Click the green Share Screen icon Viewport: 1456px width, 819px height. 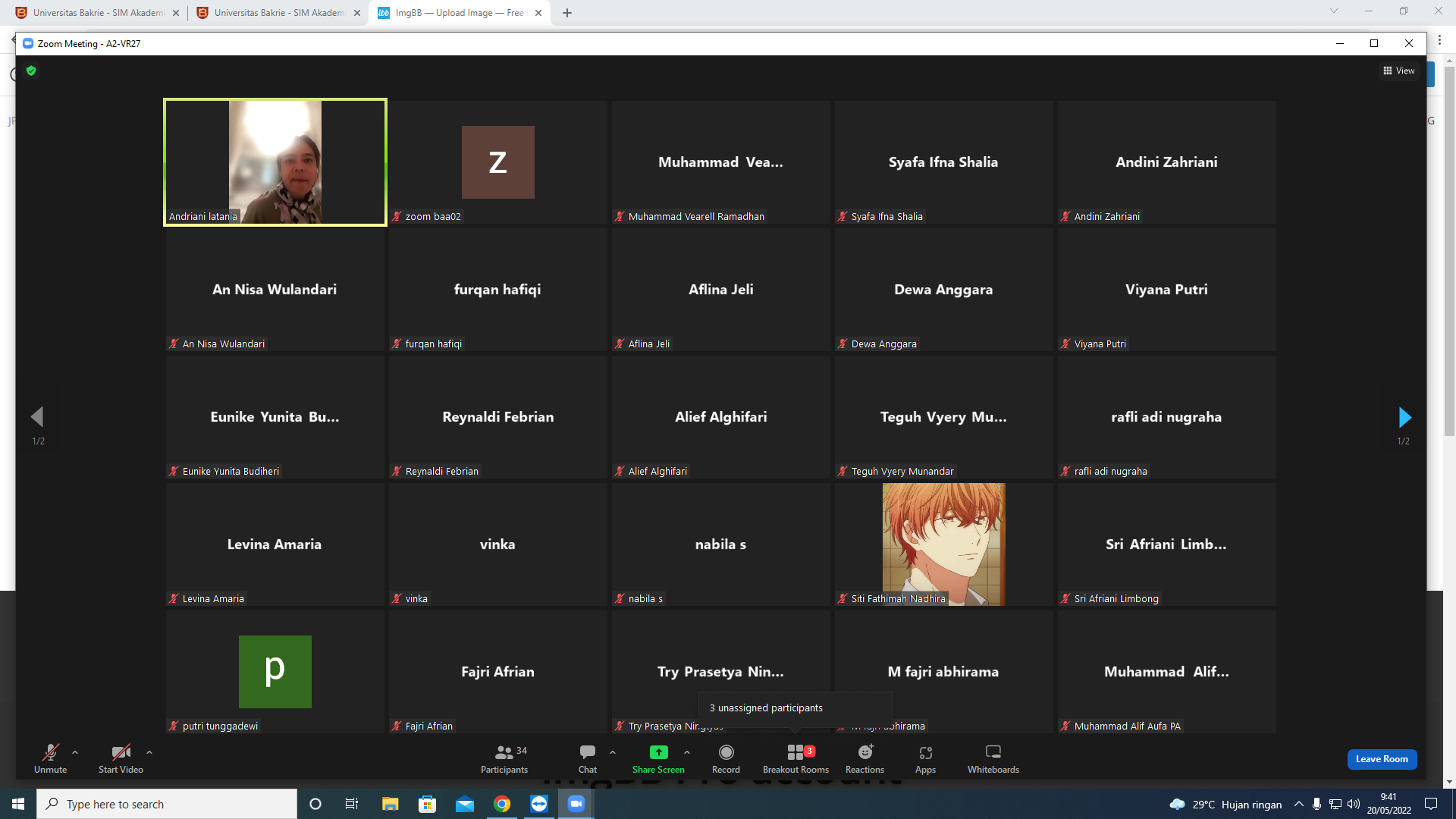(x=658, y=752)
